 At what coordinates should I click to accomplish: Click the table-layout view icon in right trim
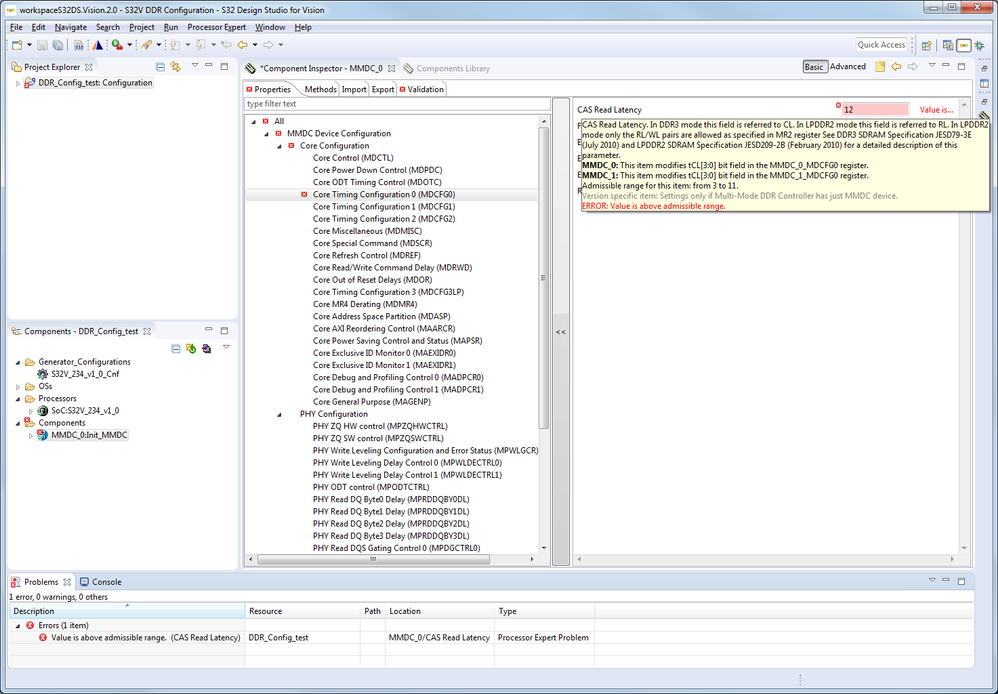pyautogui.click(x=984, y=83)
